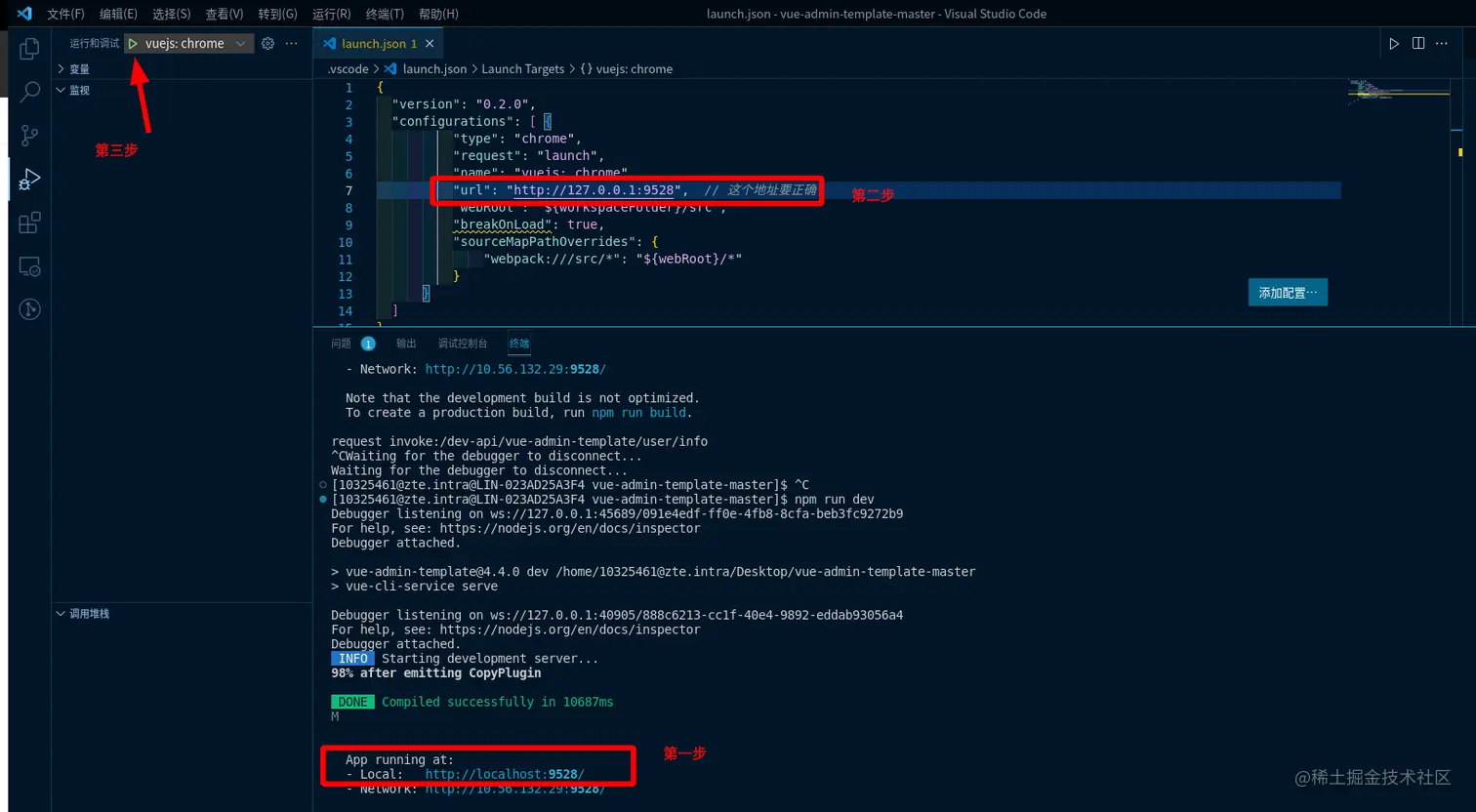
Task: Close the launch.json tab
Action: click(x=430, y=44)
